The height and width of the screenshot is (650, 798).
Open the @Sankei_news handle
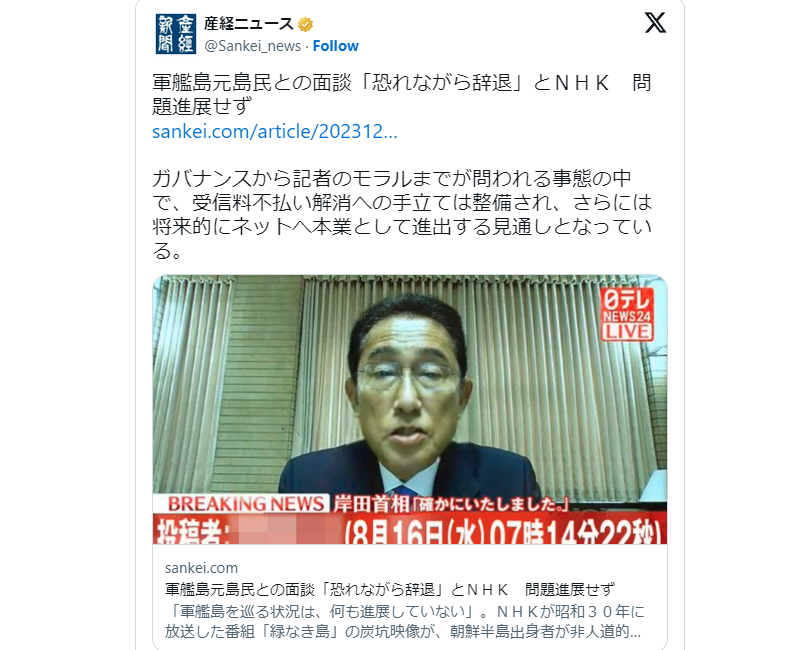click(252, 46)
